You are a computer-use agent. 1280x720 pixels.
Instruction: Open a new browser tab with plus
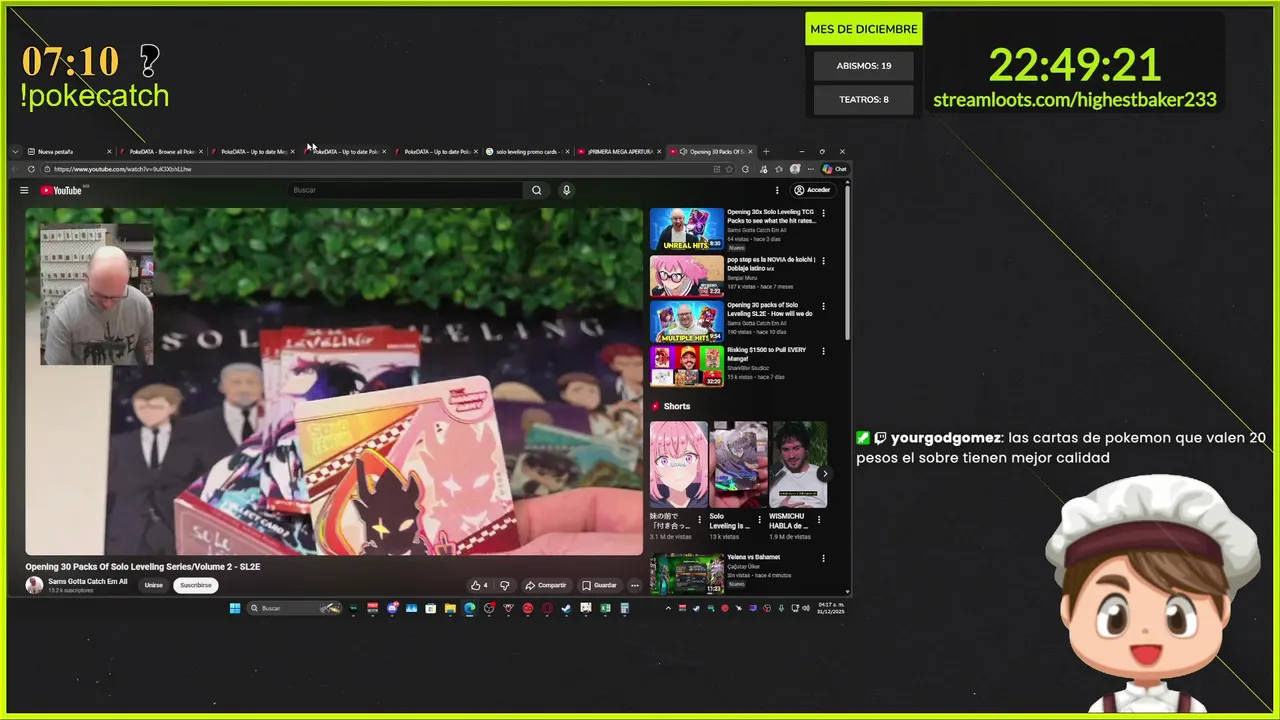(766, 152)
